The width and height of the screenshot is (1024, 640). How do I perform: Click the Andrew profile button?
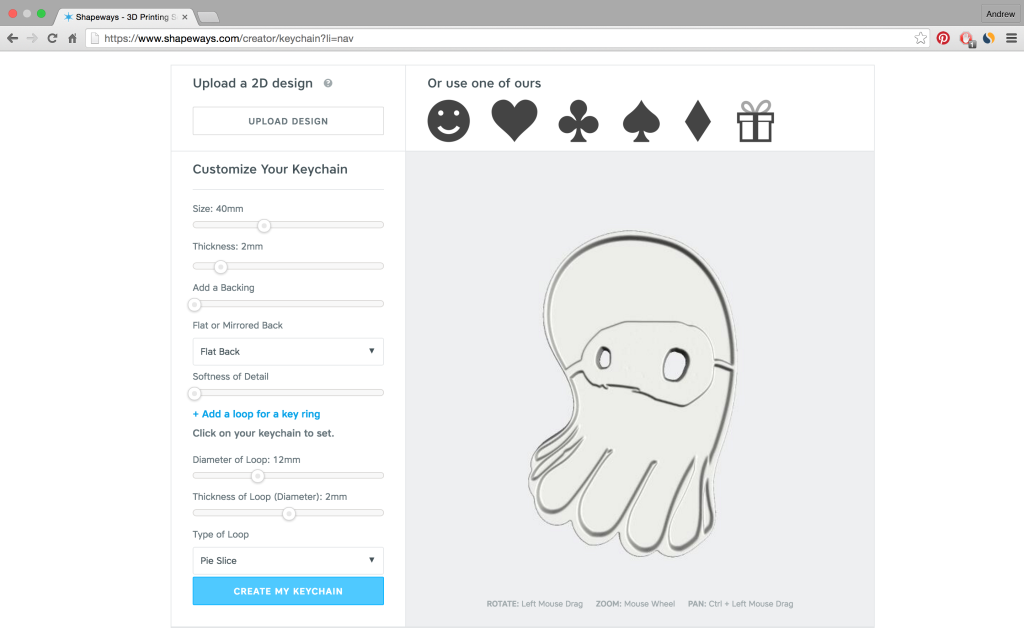click(x=1000, y=14)
